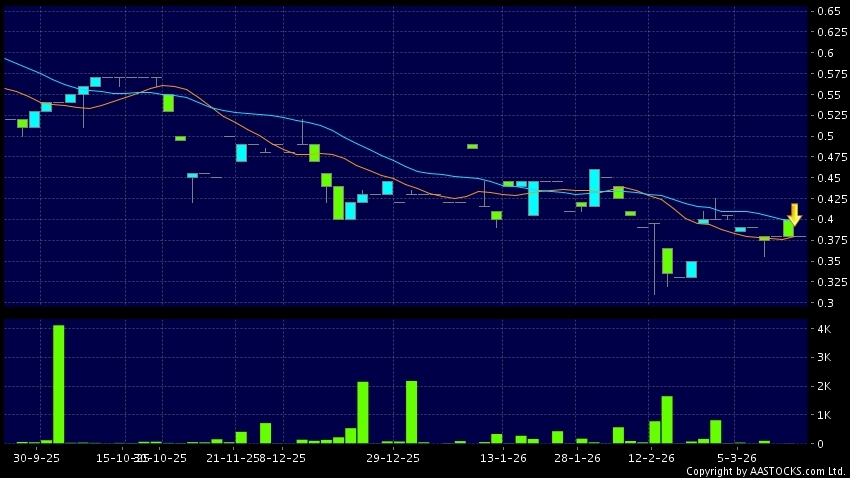This screenshot has height=478, width=850.
Task: Click the 2K volume axis label
Action: pyautogui.click(x=824, y=386)
